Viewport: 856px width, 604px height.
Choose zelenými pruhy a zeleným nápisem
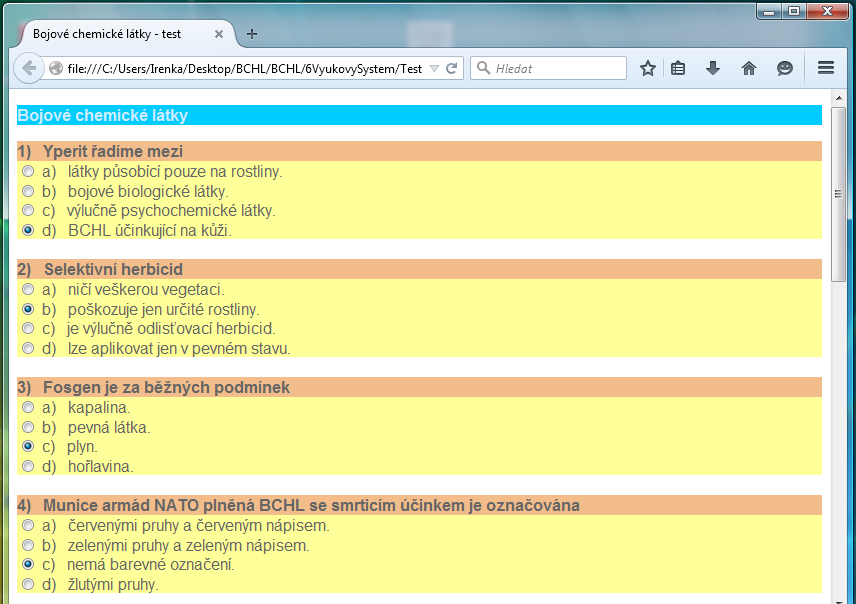click(x=28, y=545)
